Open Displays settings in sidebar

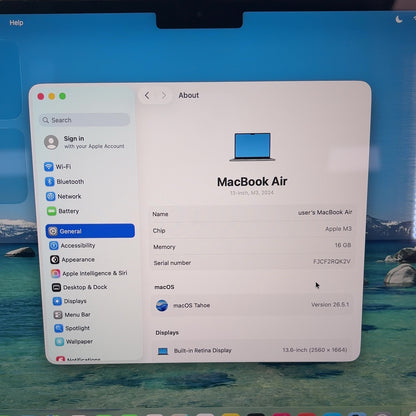click(70, 301)
